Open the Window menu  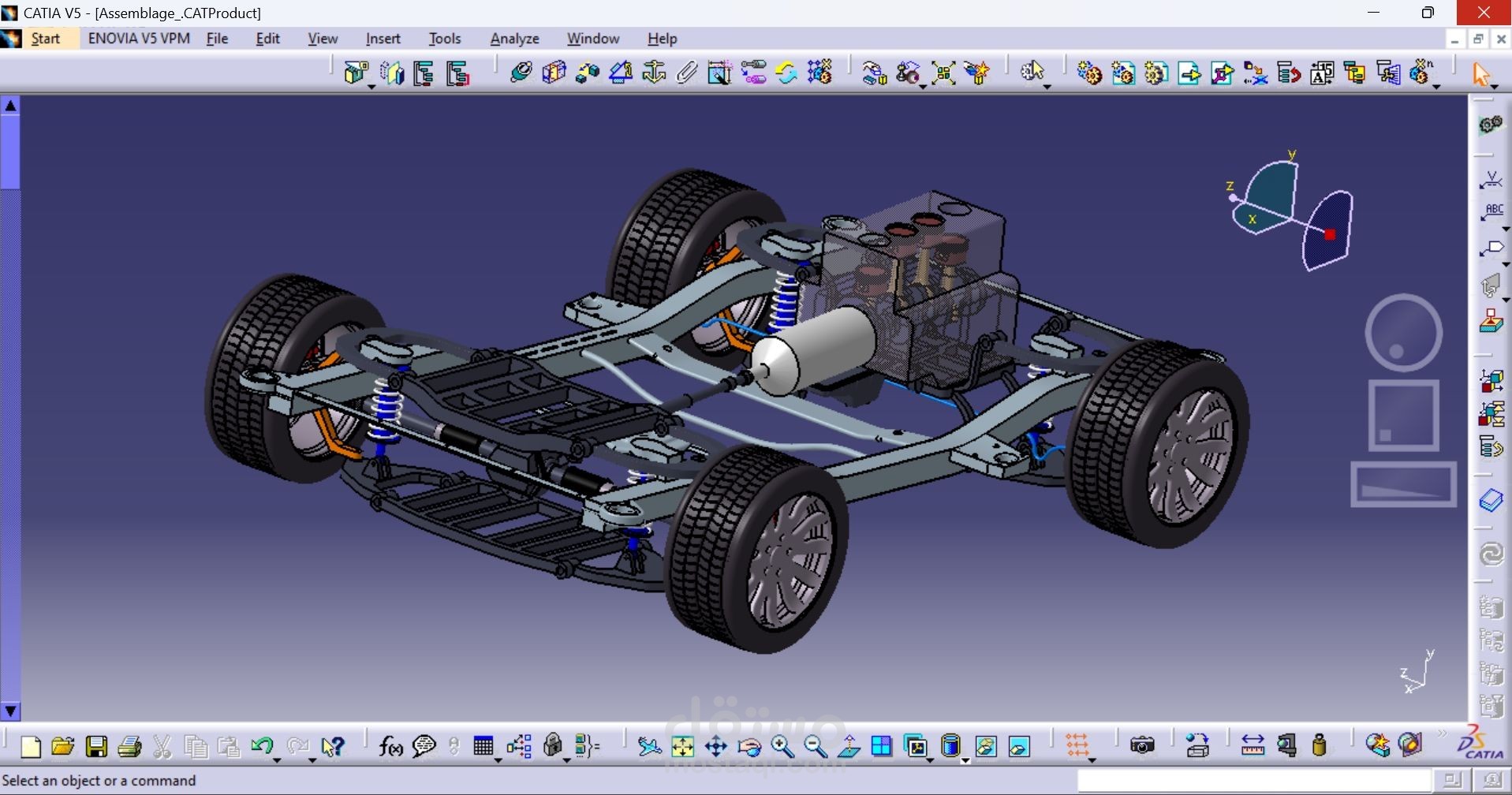pos(593,39)
